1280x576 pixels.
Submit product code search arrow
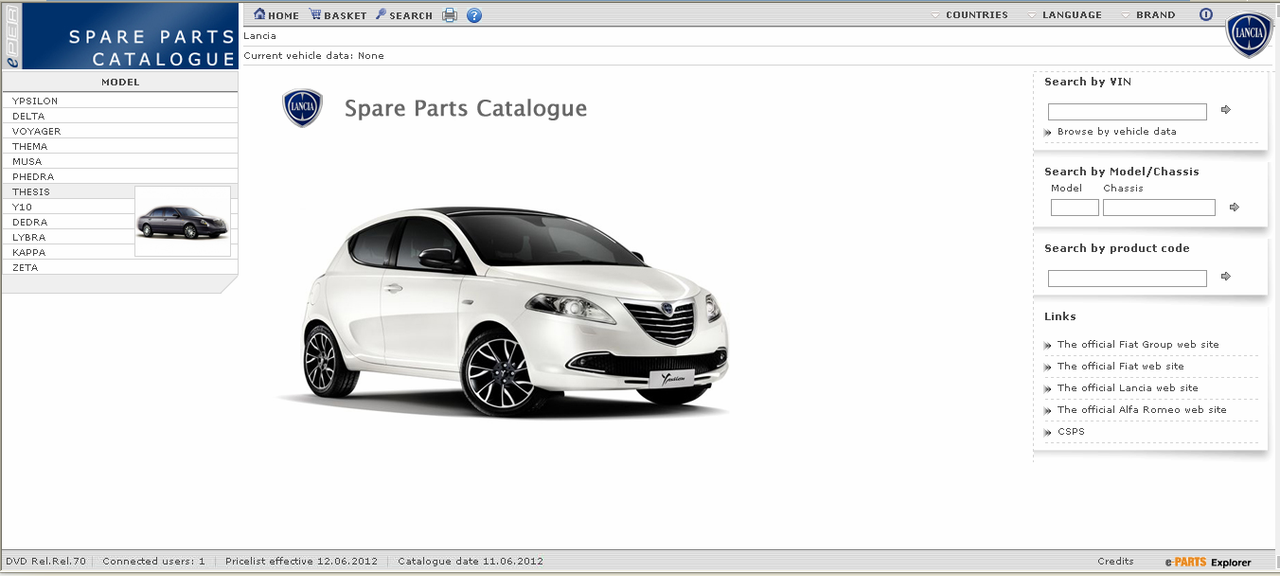(1226, 276)
